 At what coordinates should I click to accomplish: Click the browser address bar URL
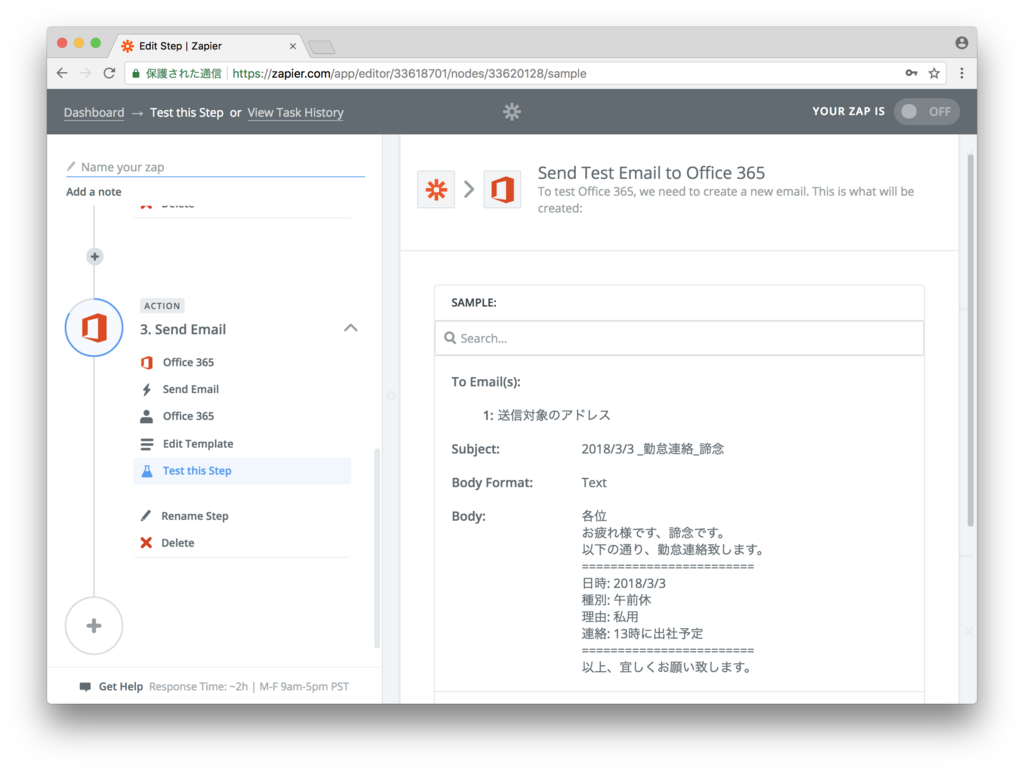click(409, 74)
